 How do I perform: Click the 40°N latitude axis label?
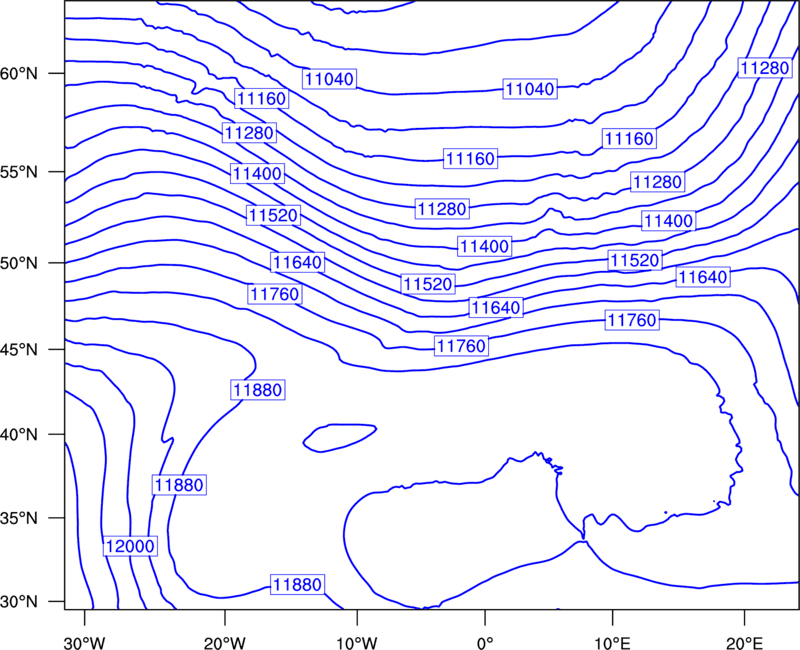(x=18, y=435)
